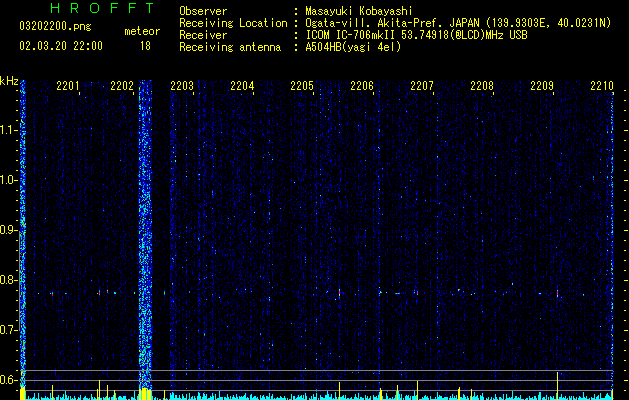This screenshot has height=400, width=629.
Task: Click the date stamp 02.03.20 22:00
Action: tap(61, 46)
